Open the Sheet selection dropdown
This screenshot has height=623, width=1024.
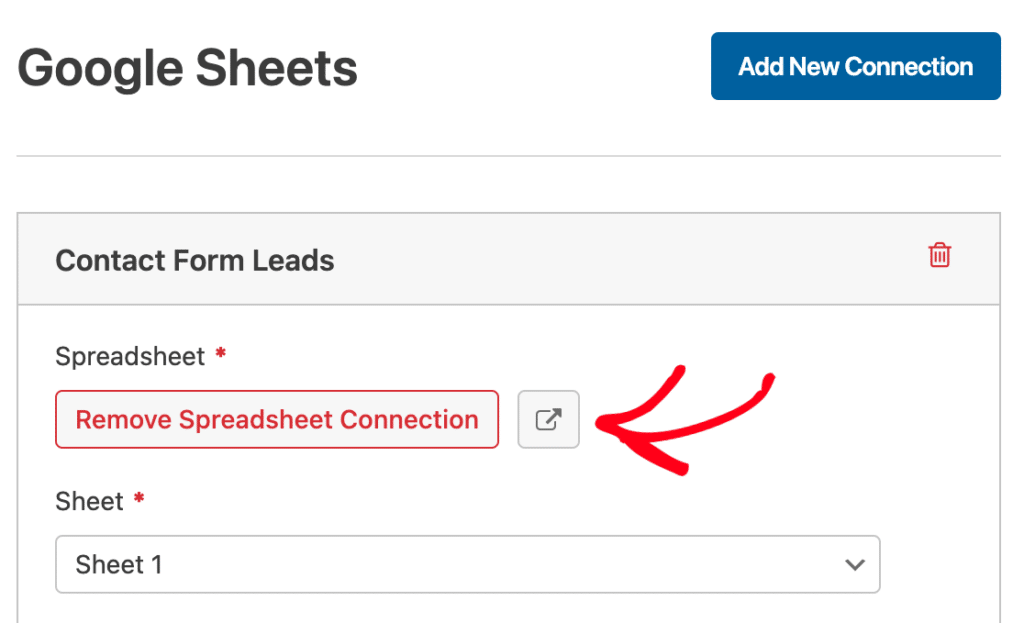(467, 565)
